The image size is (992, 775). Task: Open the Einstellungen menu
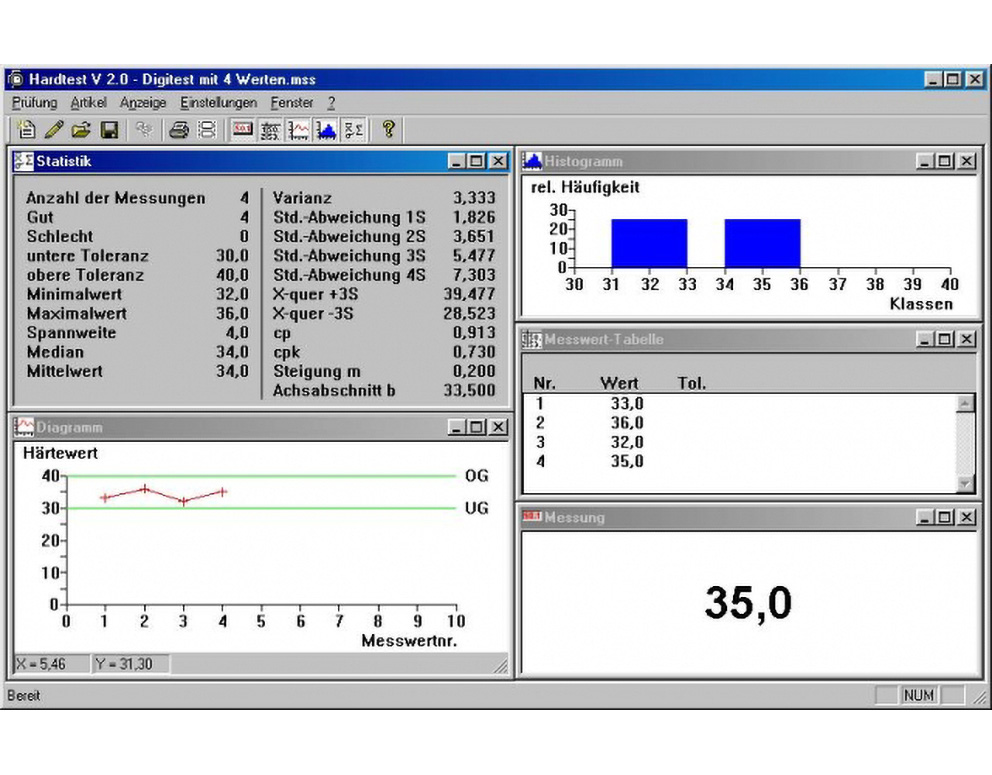tap(218, 102)
